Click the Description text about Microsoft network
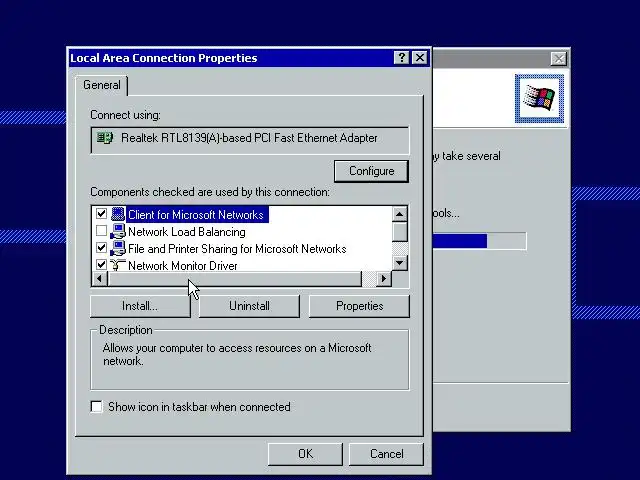 237,354
